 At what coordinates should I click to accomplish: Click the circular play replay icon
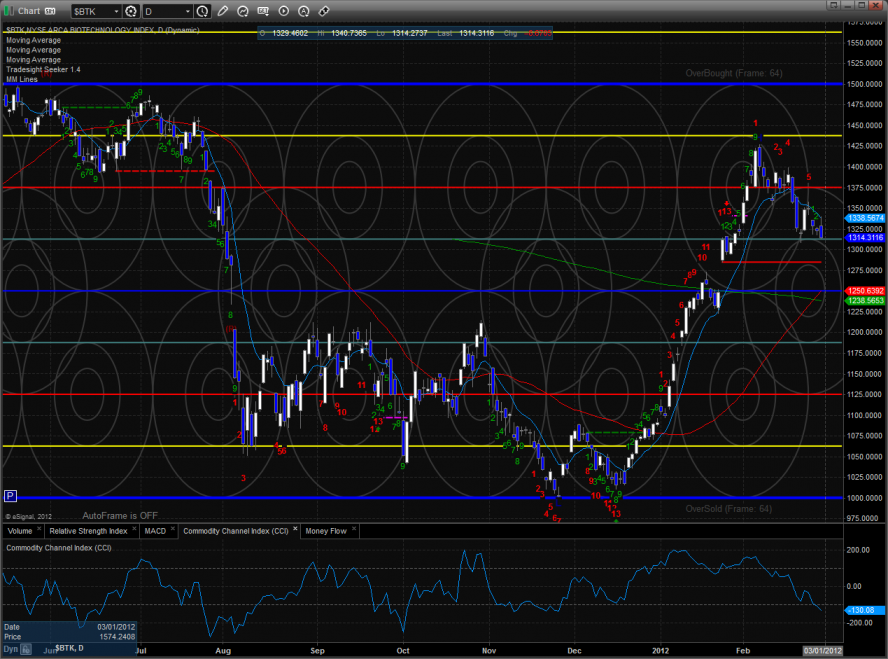(x=284, y=11)
